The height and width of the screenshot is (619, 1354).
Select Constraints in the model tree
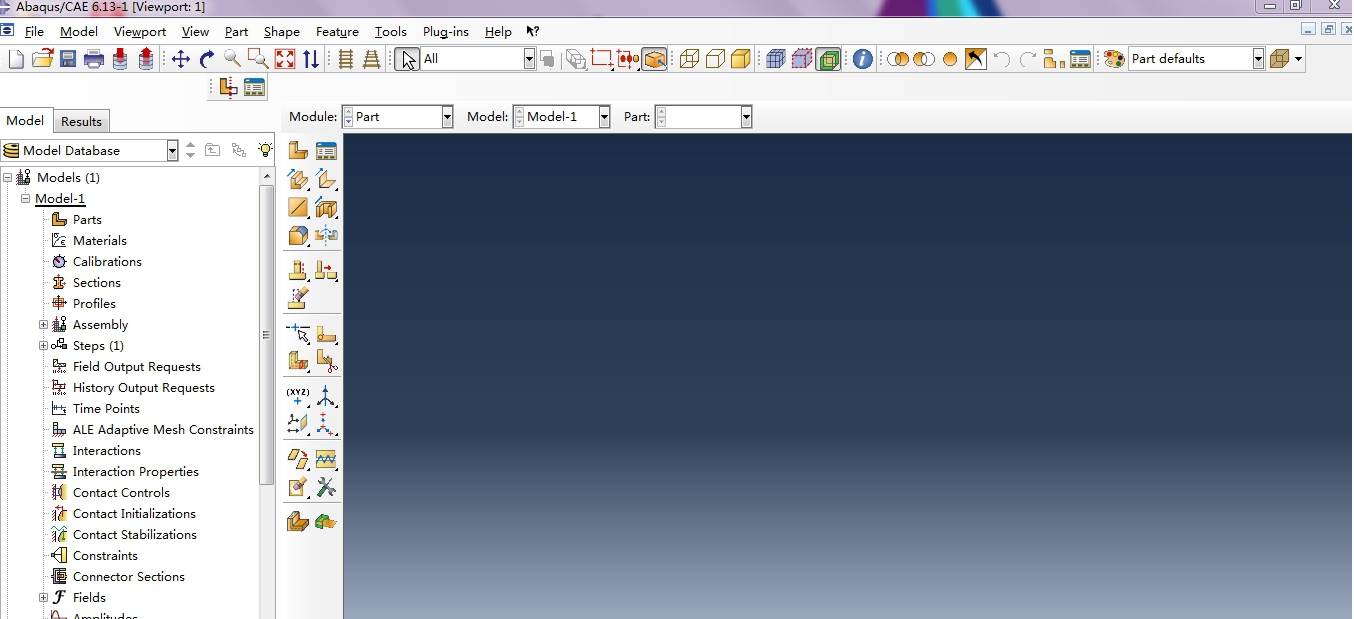pyautogui.click(x=105, y=556)
